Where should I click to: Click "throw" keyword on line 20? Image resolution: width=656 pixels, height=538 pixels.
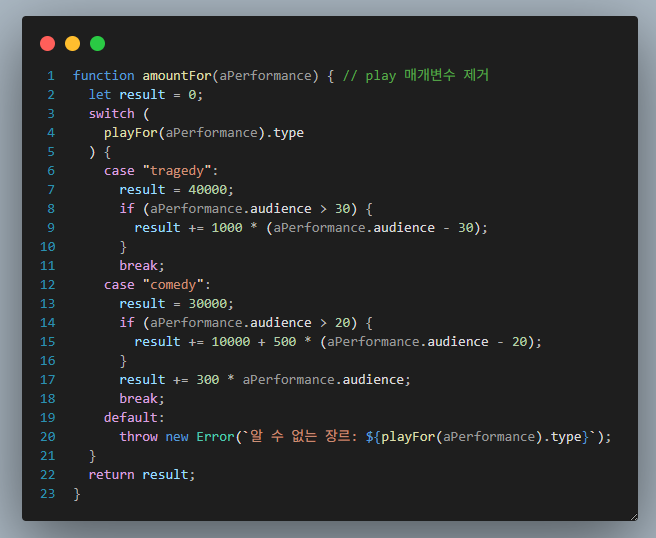pyautogui.click(x=138, y=437)
